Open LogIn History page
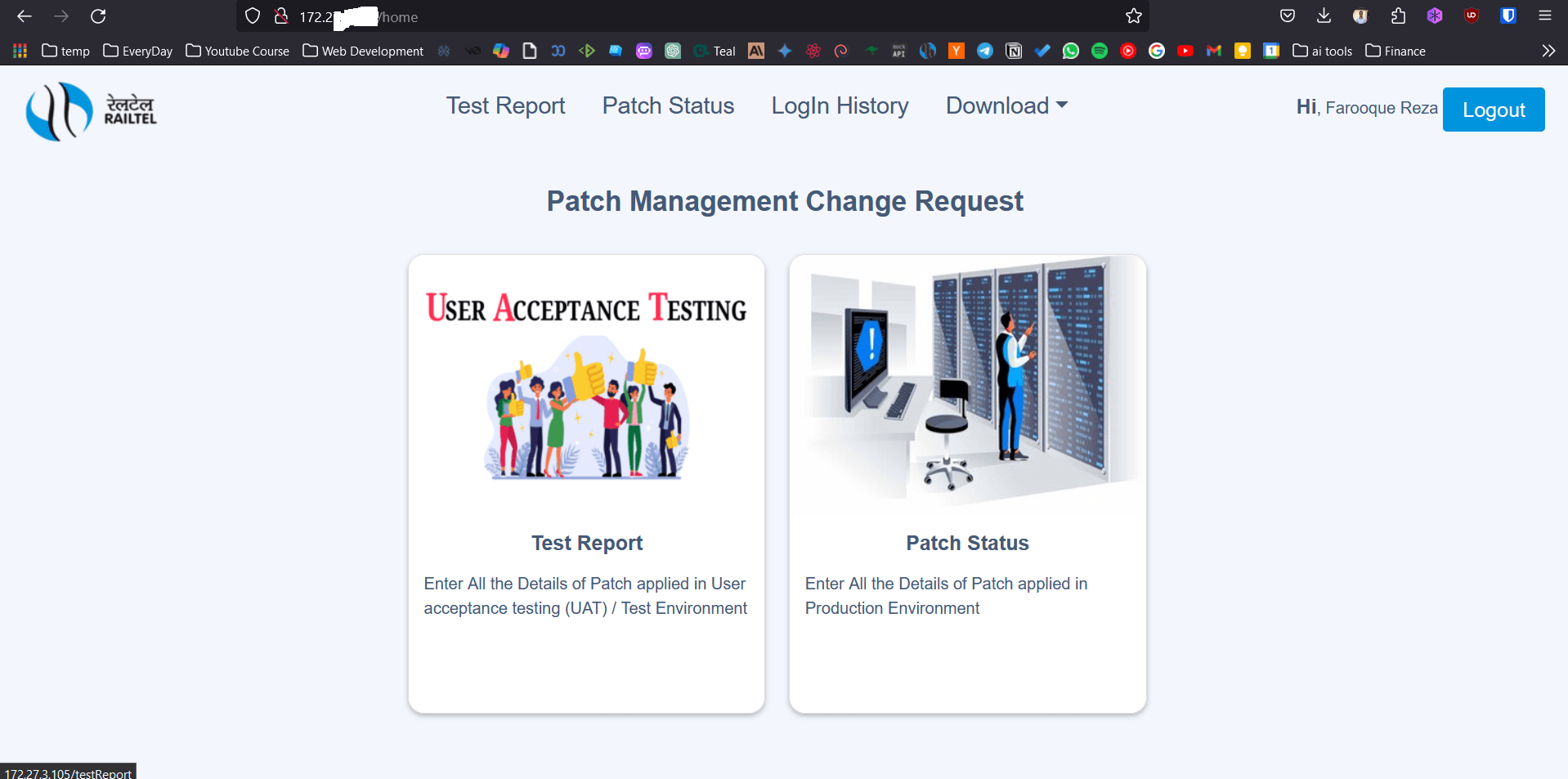Screen dimensions: 1568x779 pos(840,106)
